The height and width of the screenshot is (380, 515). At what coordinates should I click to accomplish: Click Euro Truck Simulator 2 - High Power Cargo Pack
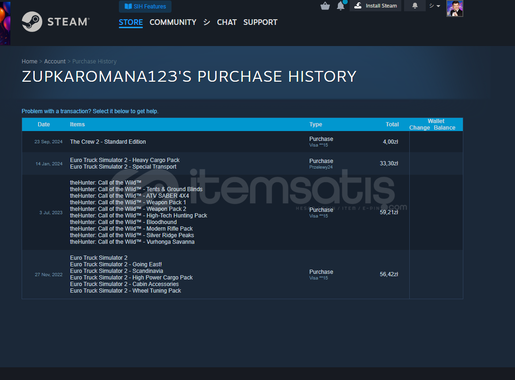click(x=131, y=277)
